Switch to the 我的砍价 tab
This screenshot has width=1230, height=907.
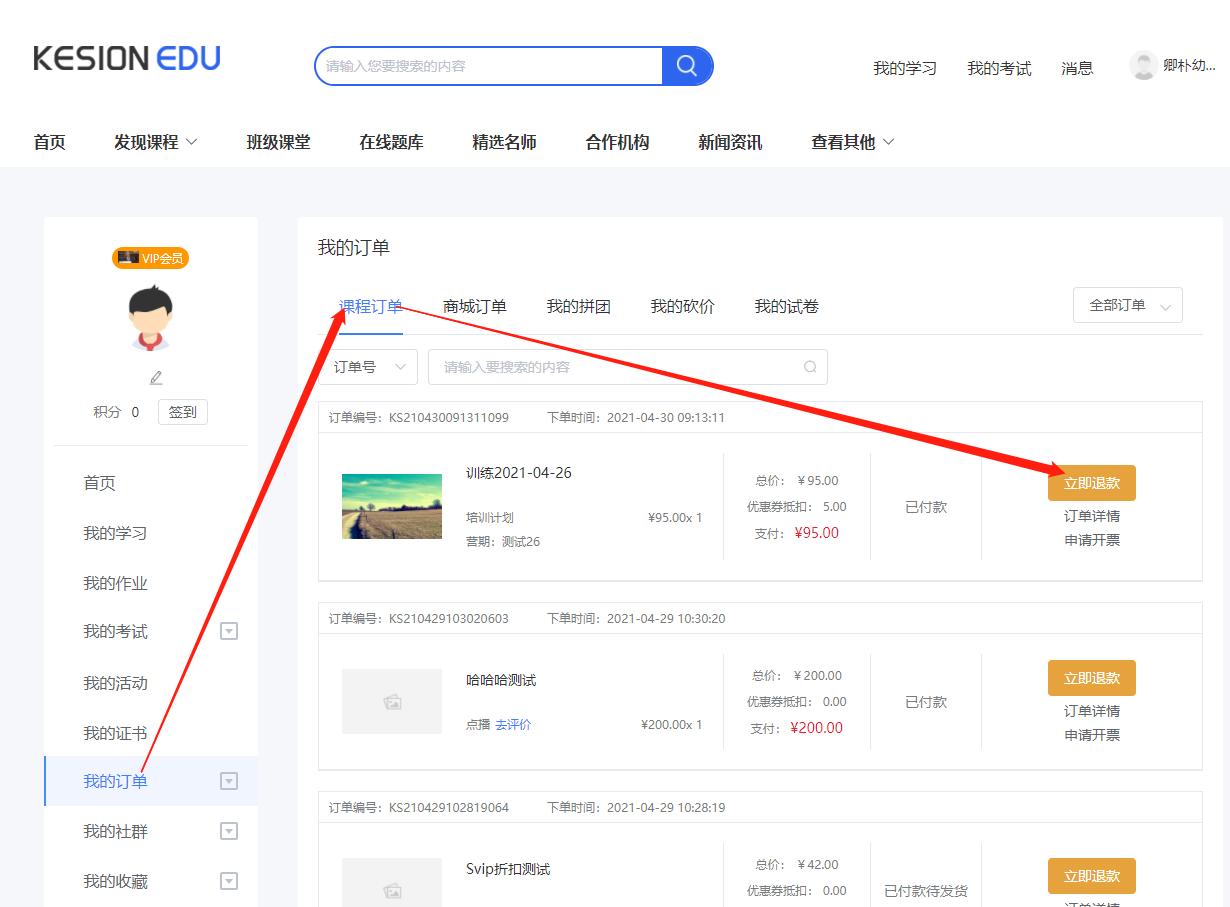pos(683,306)
